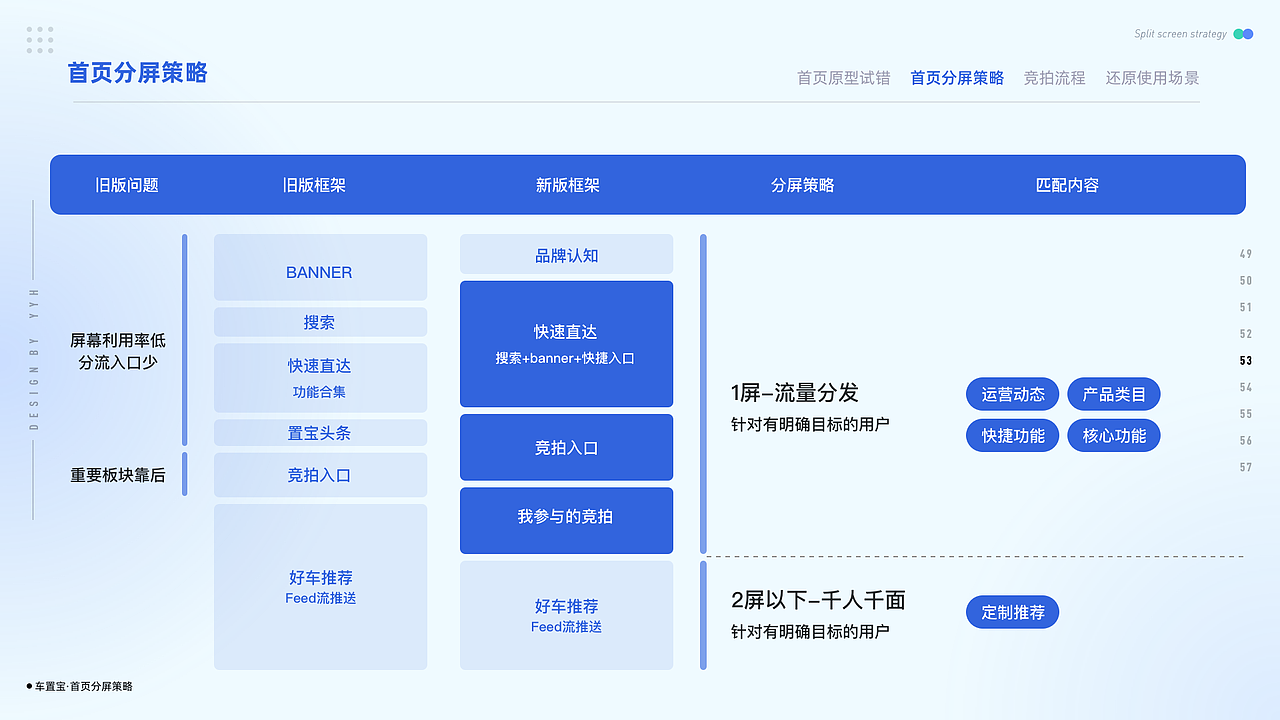Switch to the 首页原型试错 tab
The height and width of the screenshot is (720, 1280).
point(843,78)
